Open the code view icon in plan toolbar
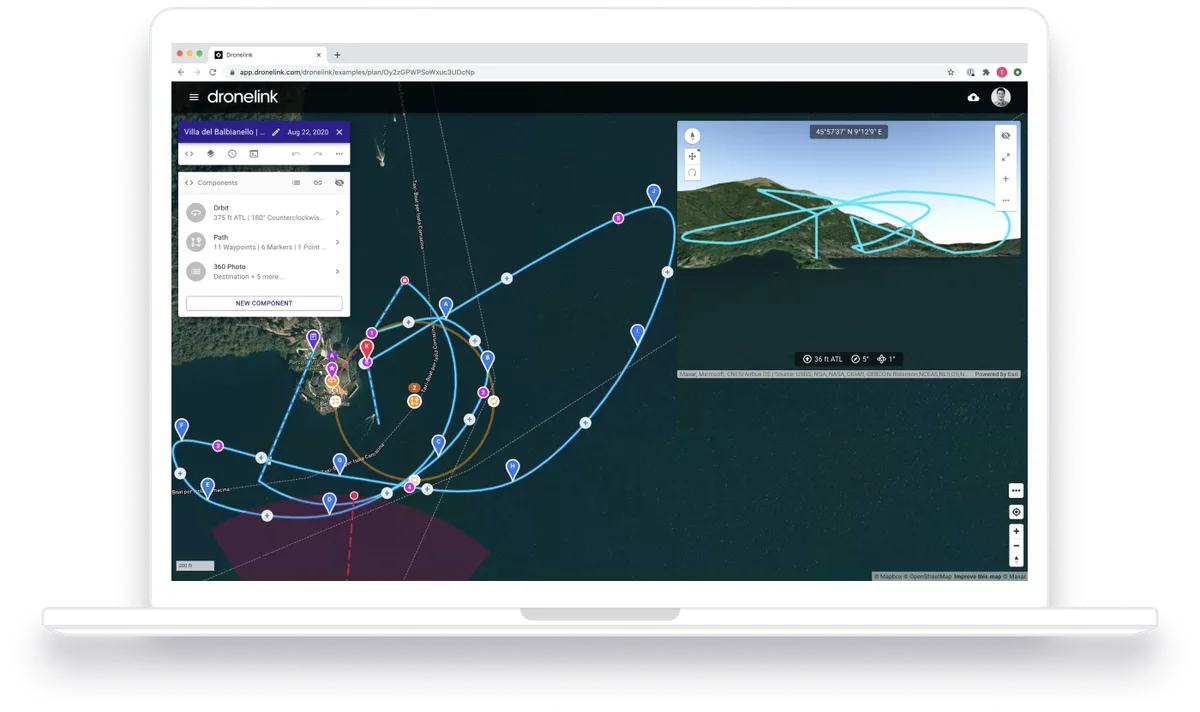Image resolution: width=1200 pixels, height=712 pixels. coord(189,154)
